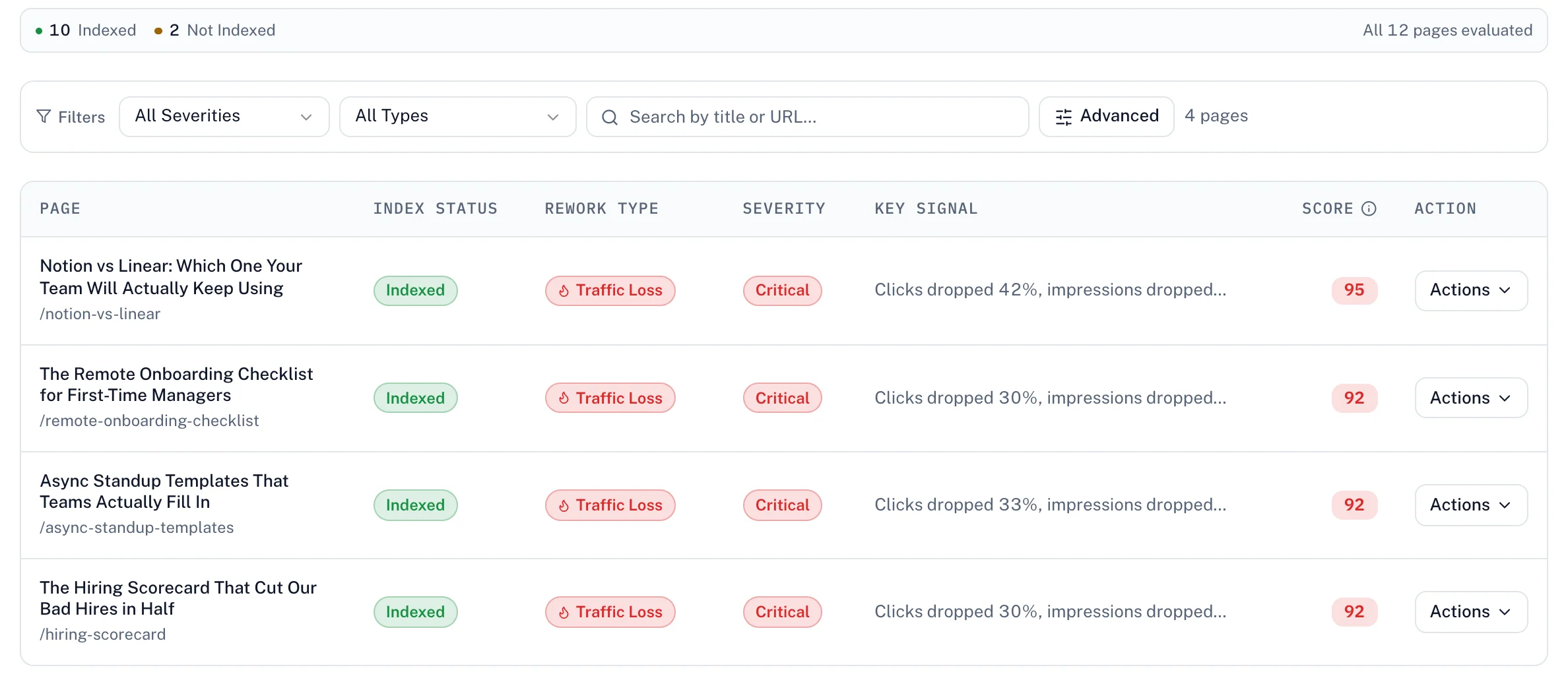Click the SEVERITY column header
The height and width of the screenshot is (678, 1568).
point(784,208)
